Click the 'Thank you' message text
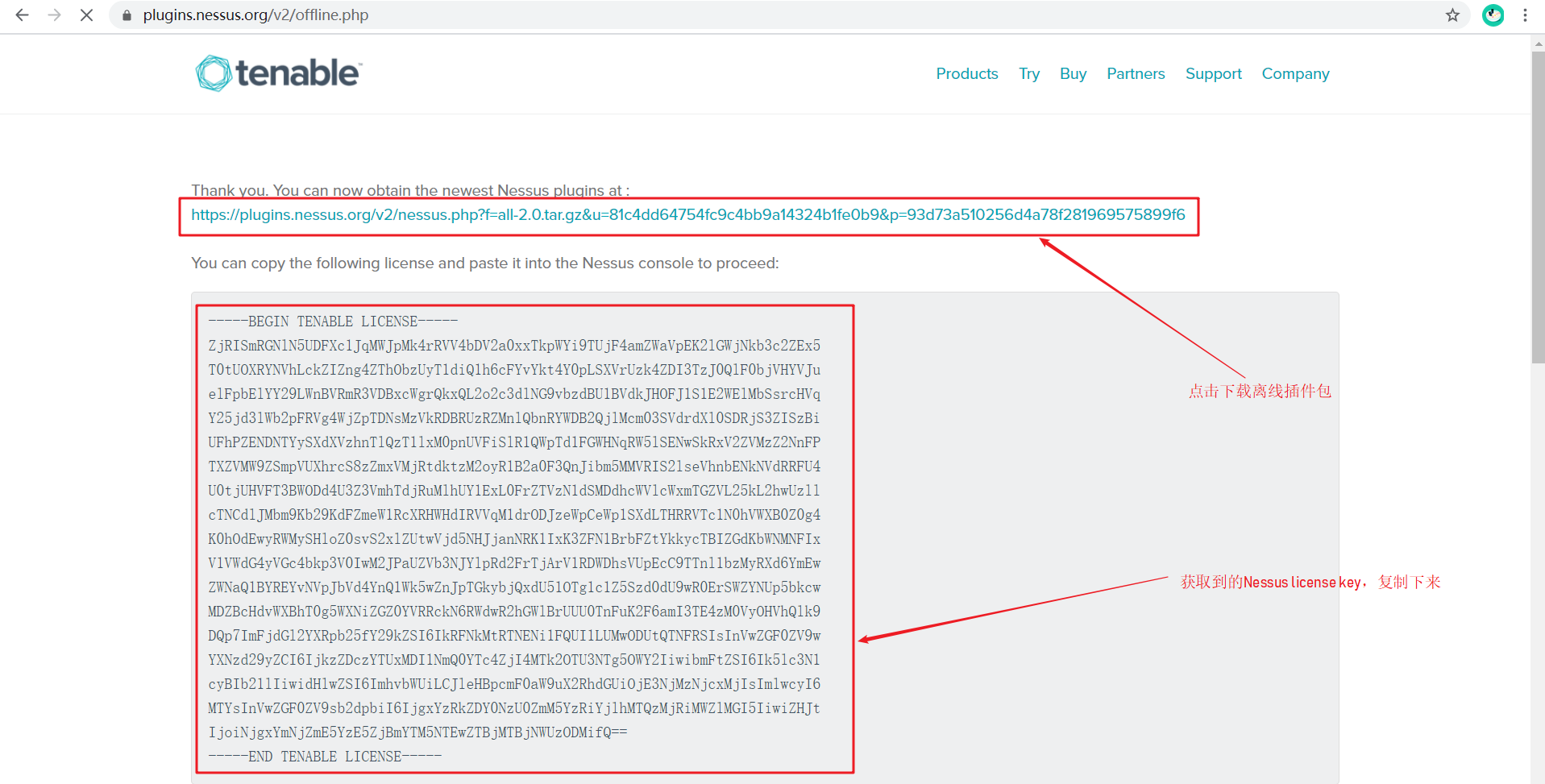 point(410,191)
